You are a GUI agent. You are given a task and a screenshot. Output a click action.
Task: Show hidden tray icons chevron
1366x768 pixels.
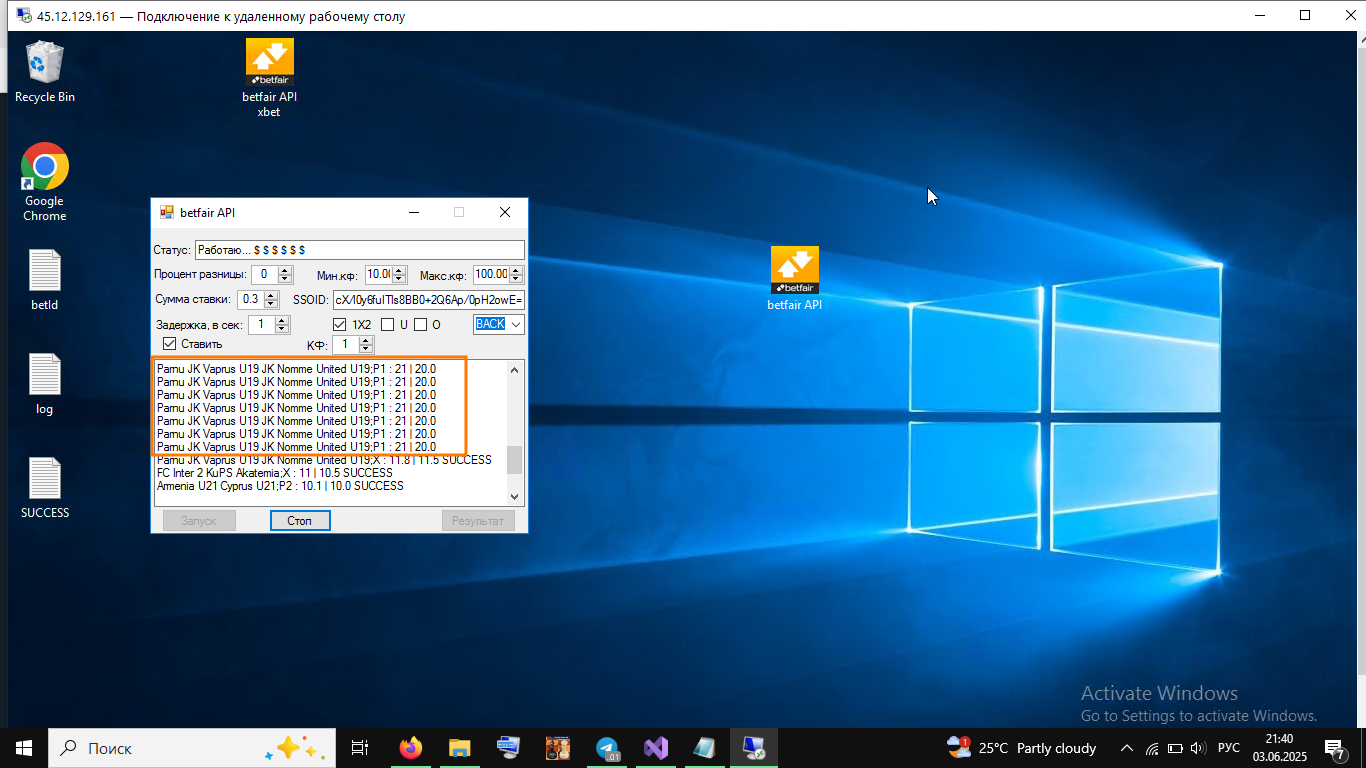click(x=1127, y=748)
